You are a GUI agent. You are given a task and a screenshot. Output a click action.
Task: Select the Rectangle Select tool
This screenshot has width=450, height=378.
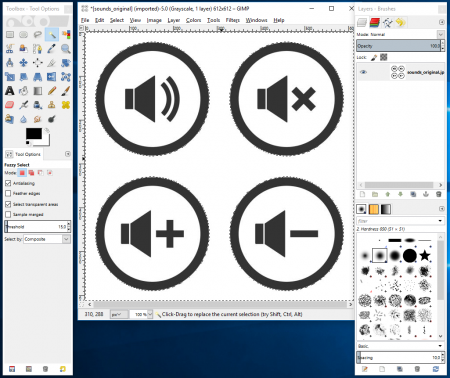point(10,34)
